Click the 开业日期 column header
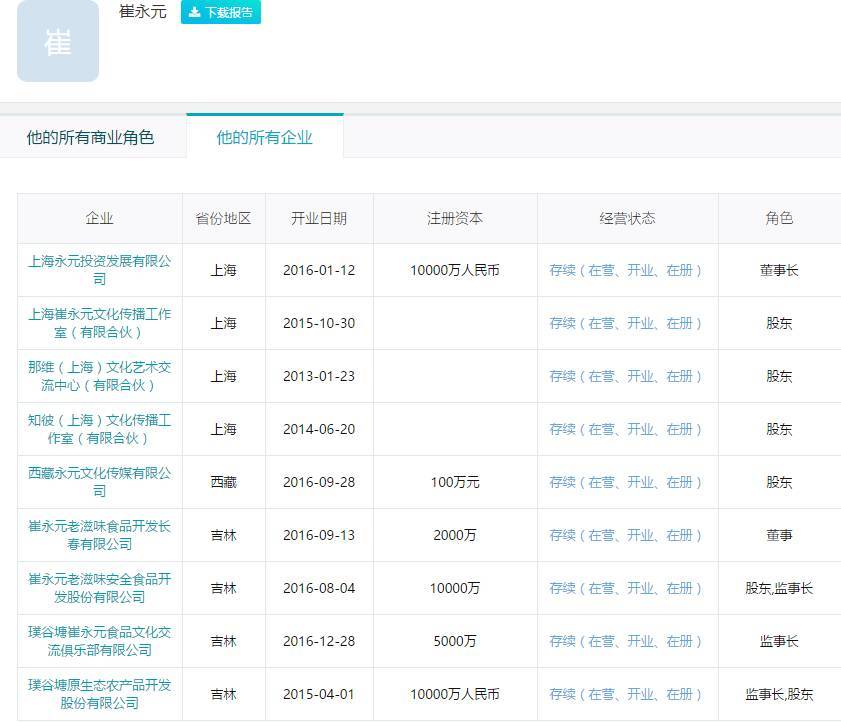This screenshot has height=722, width=841. click(319, 218)
